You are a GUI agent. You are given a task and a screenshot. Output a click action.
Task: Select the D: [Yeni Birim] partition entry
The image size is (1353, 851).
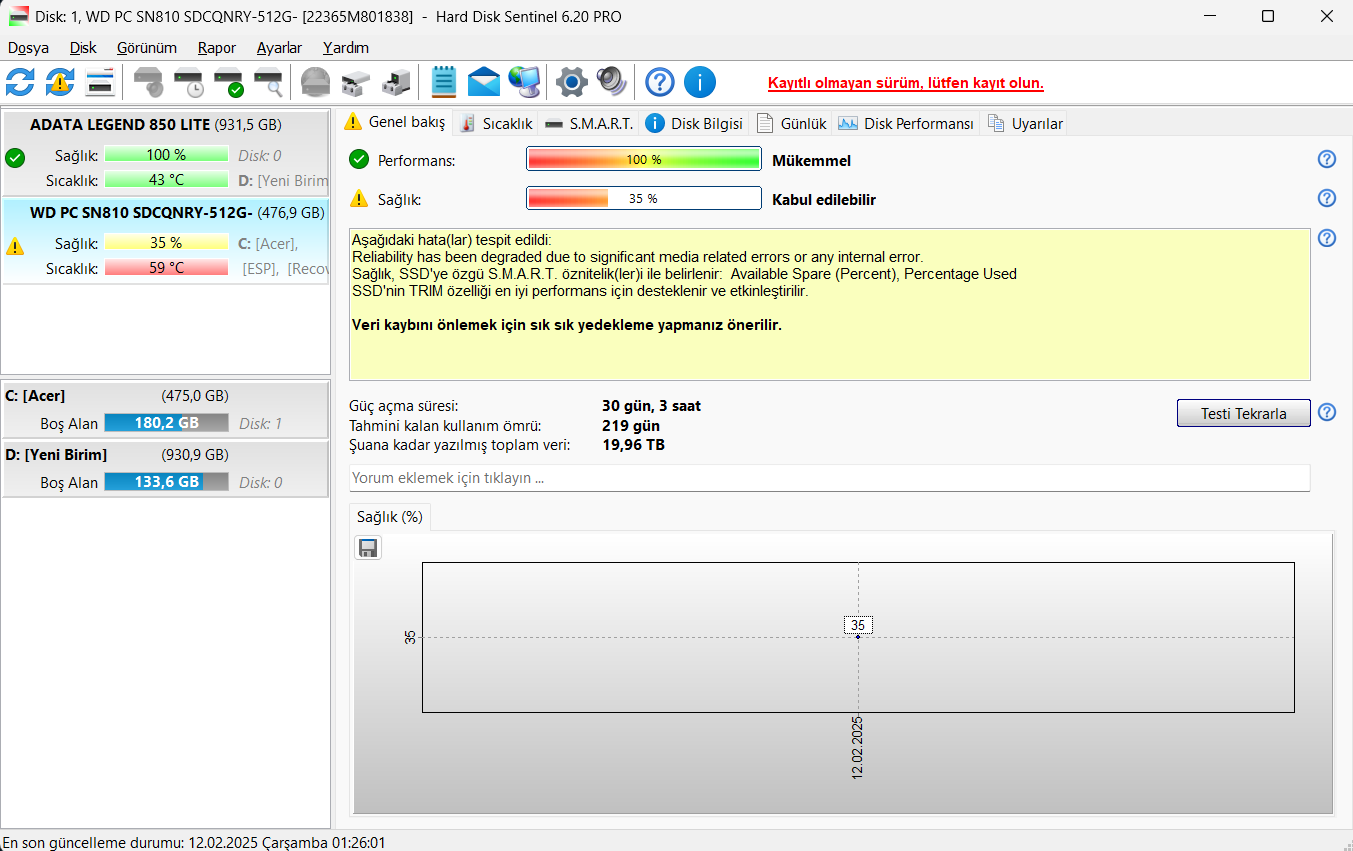pyautogui.click(x=165, y=468)
